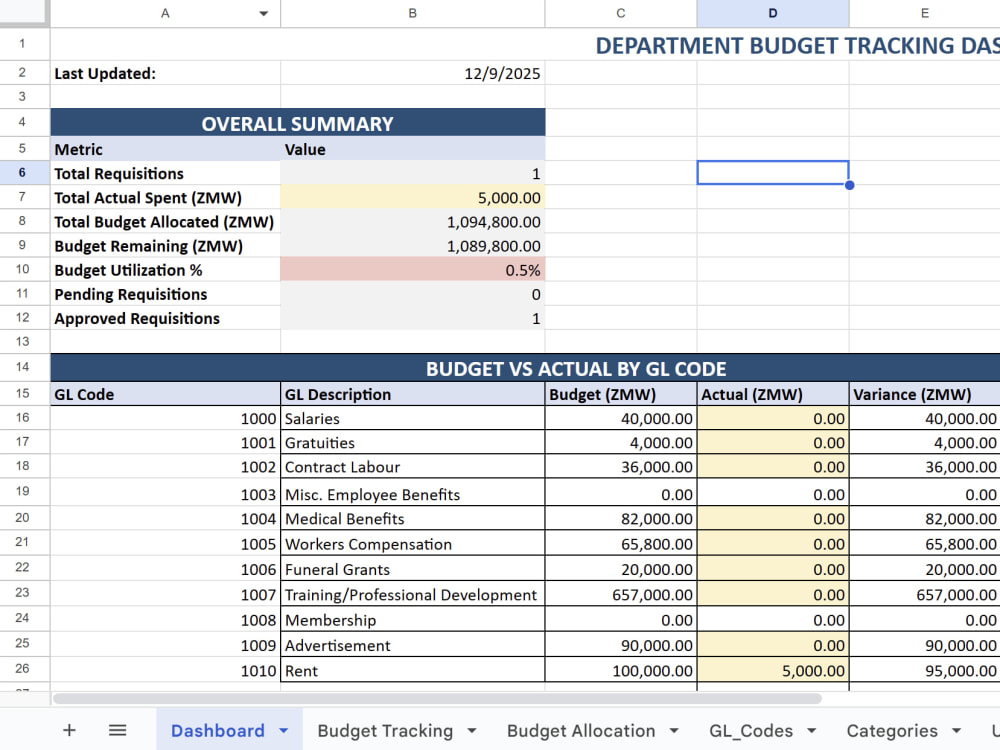This screenshot has width=1000, height=750.
Task: Open column A header dropdown arrow
Action: tap(263, 13)
